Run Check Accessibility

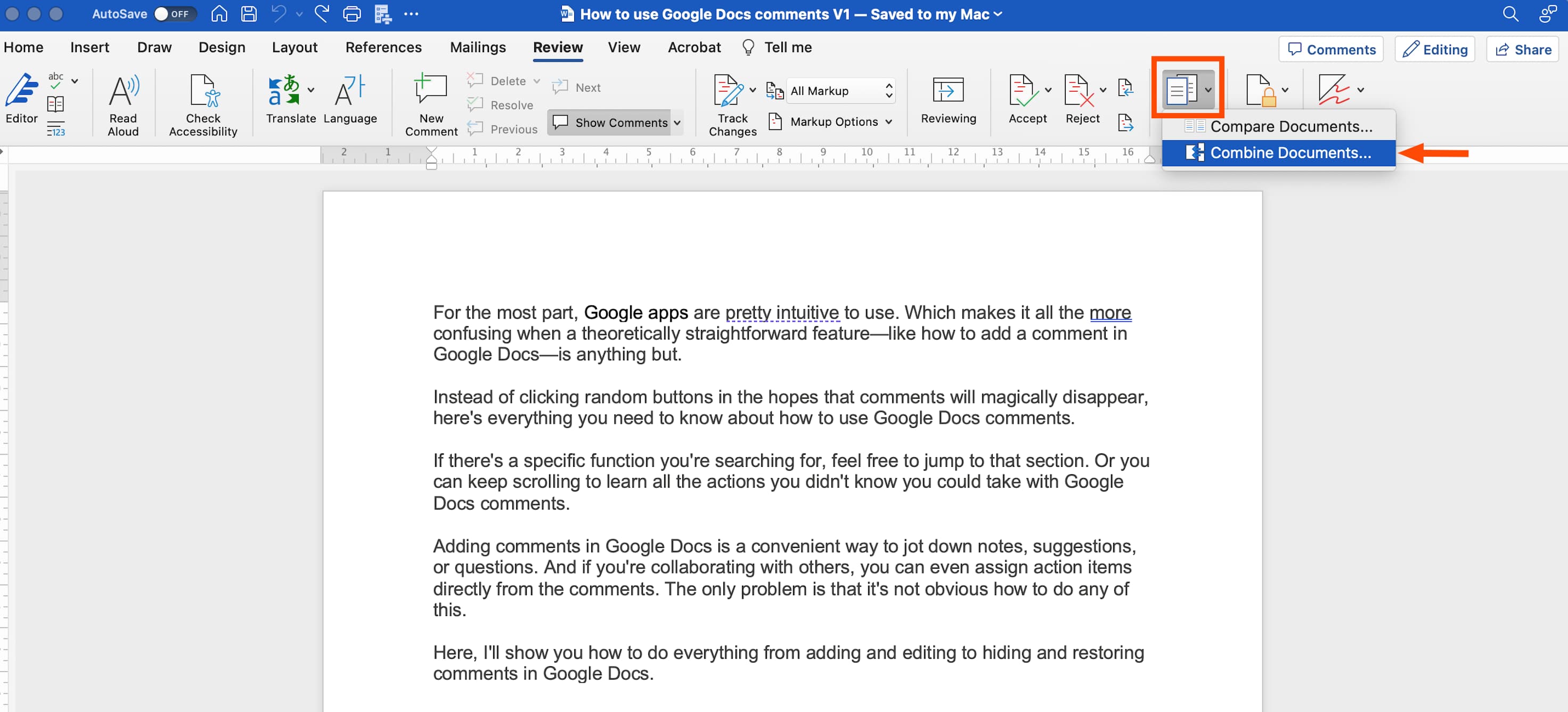pyautogui.click(x=203, y=105)
